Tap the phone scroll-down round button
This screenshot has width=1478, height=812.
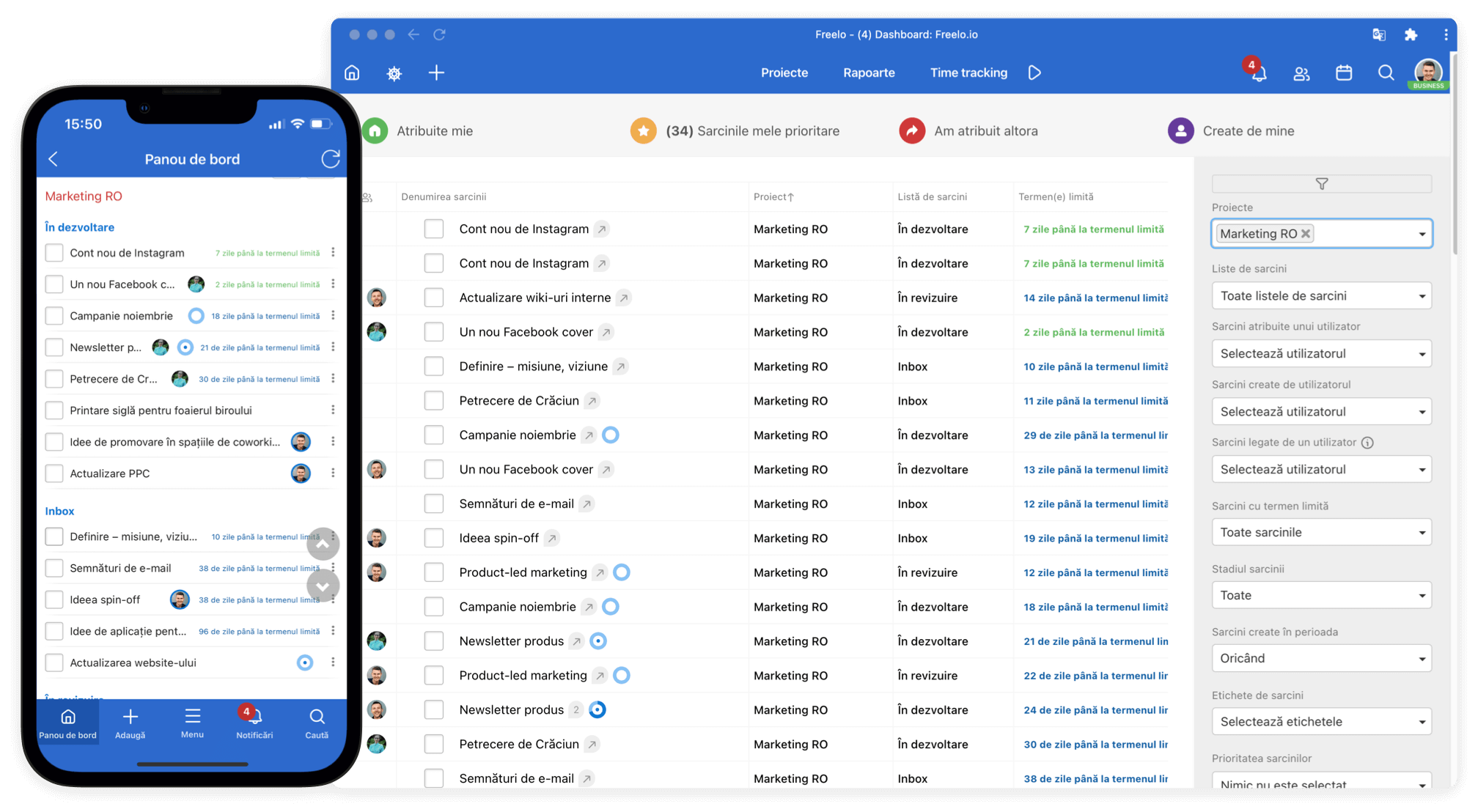pyautogui.click(x=323, y=586)
